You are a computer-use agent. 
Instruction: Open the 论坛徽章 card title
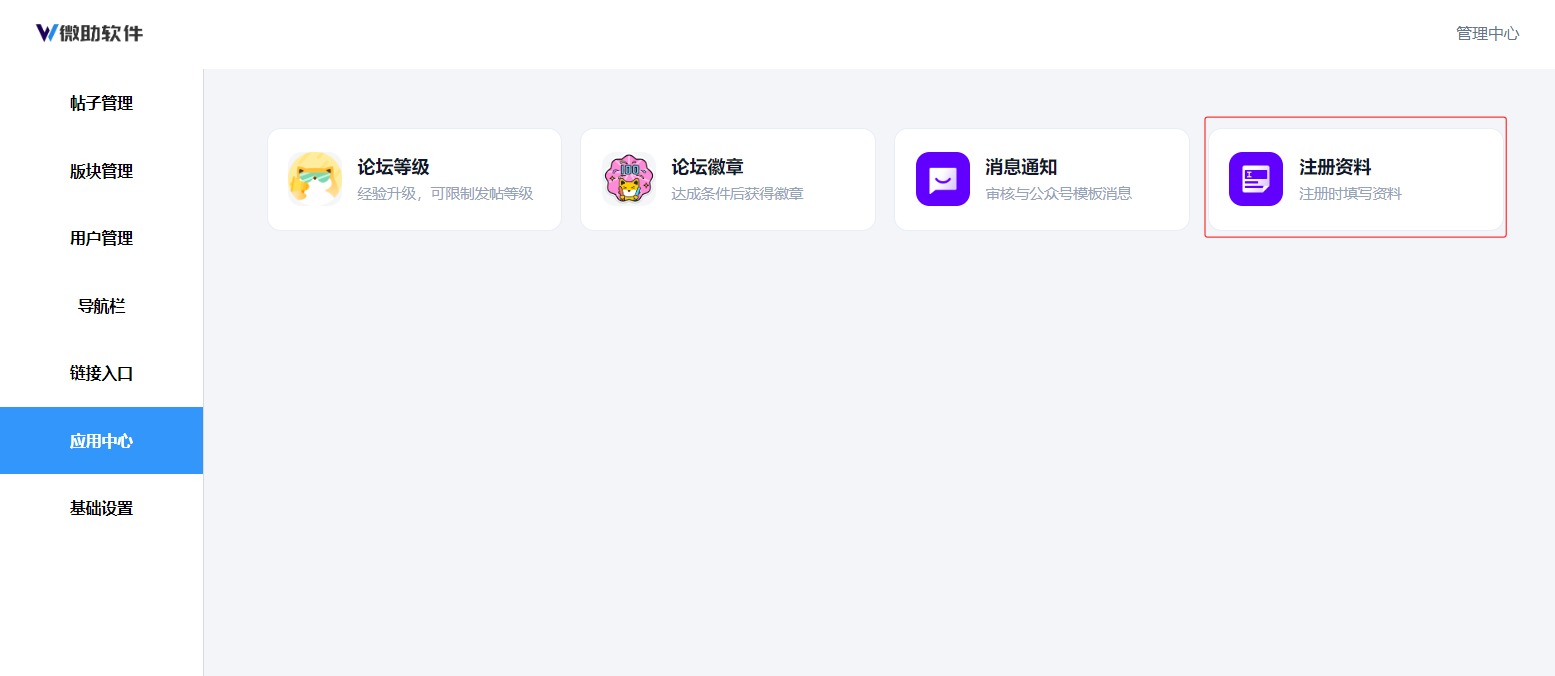(707, 167)
